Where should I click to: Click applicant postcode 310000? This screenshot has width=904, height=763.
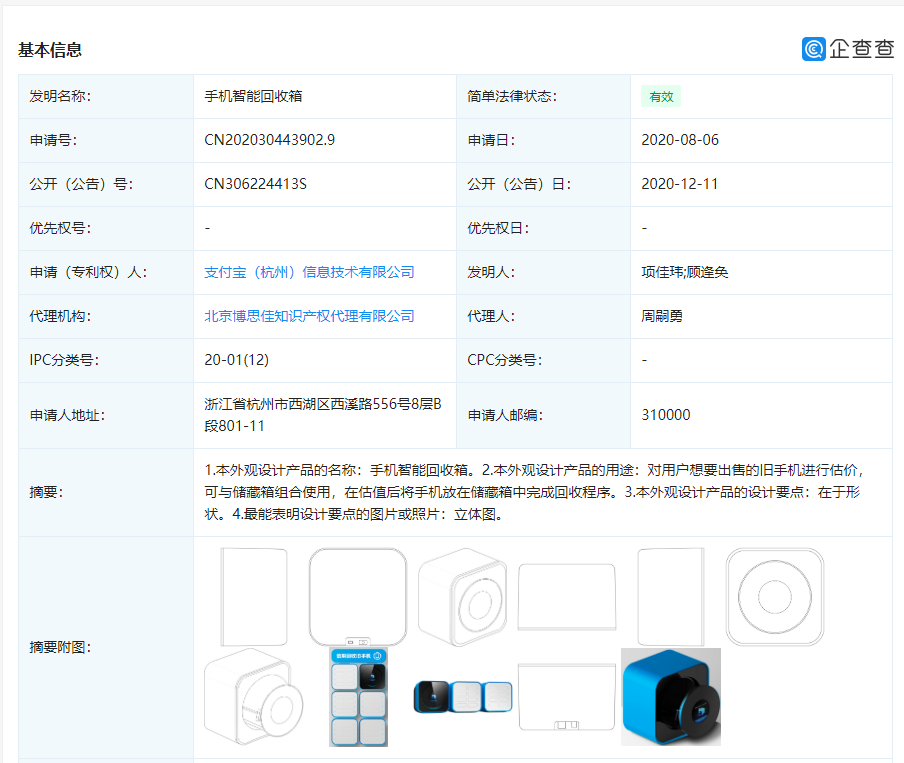coord(665,415)
